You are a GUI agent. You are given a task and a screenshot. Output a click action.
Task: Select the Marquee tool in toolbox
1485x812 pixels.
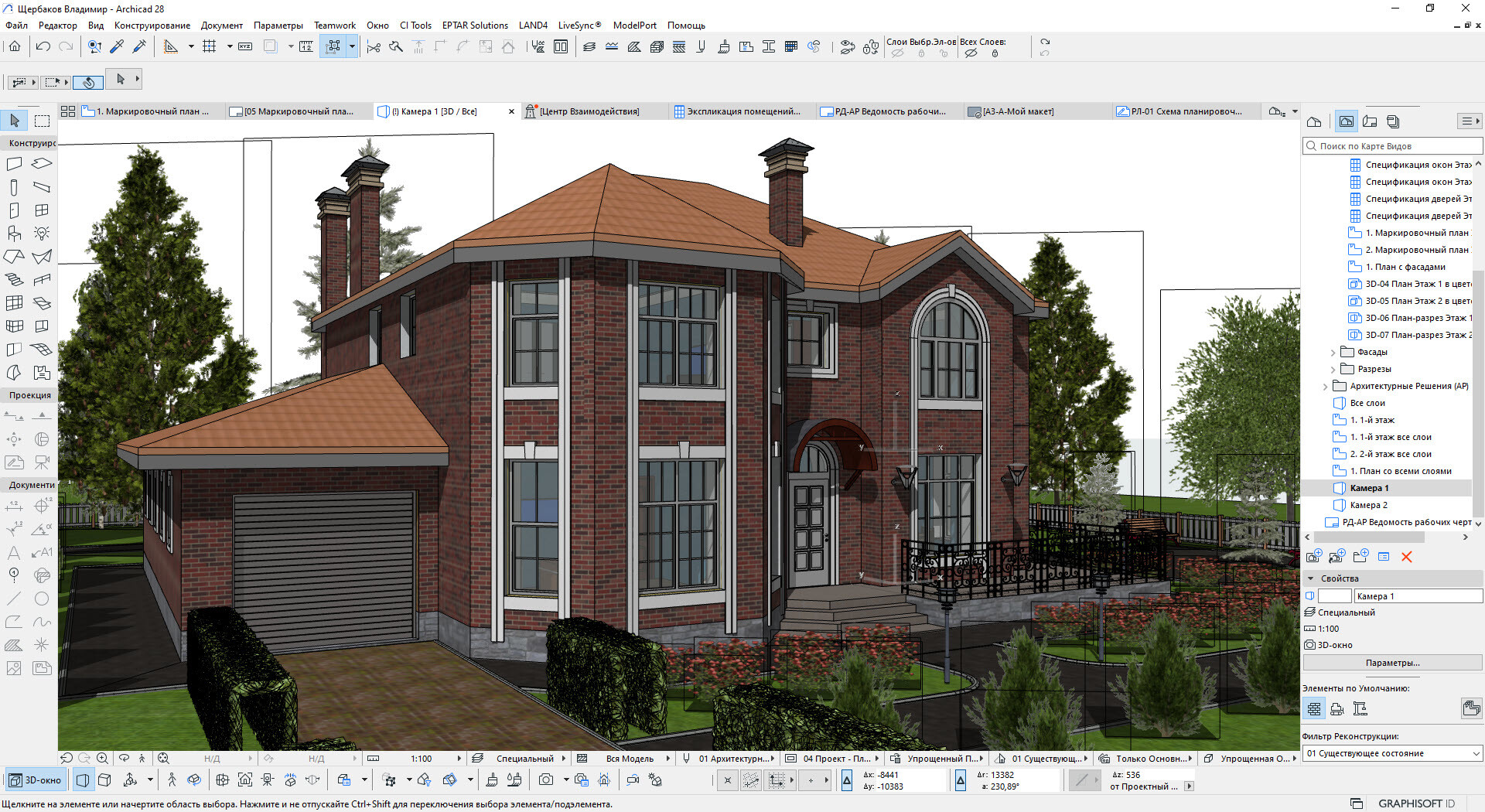[x=43, y=121]
